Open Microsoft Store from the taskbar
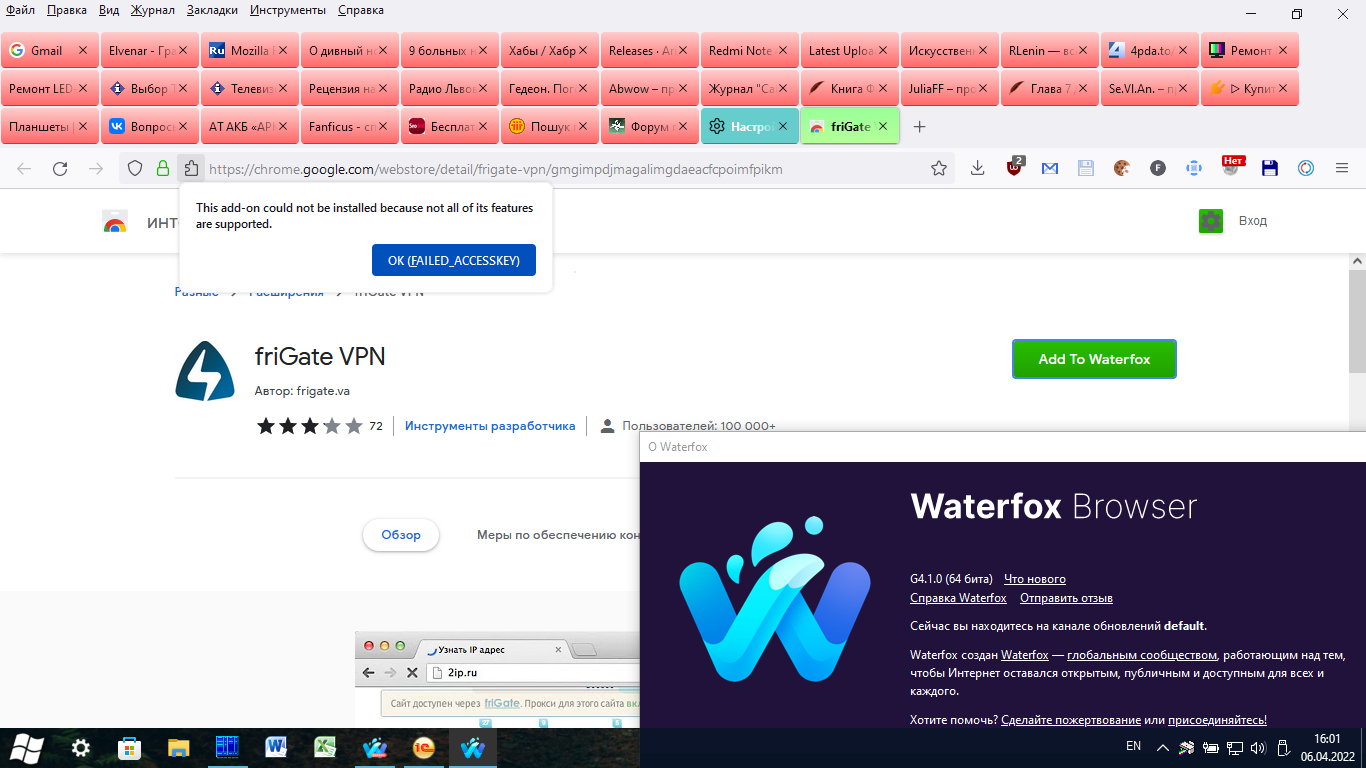The height and width of the screenshot is (768, 1366). (130, 747)
